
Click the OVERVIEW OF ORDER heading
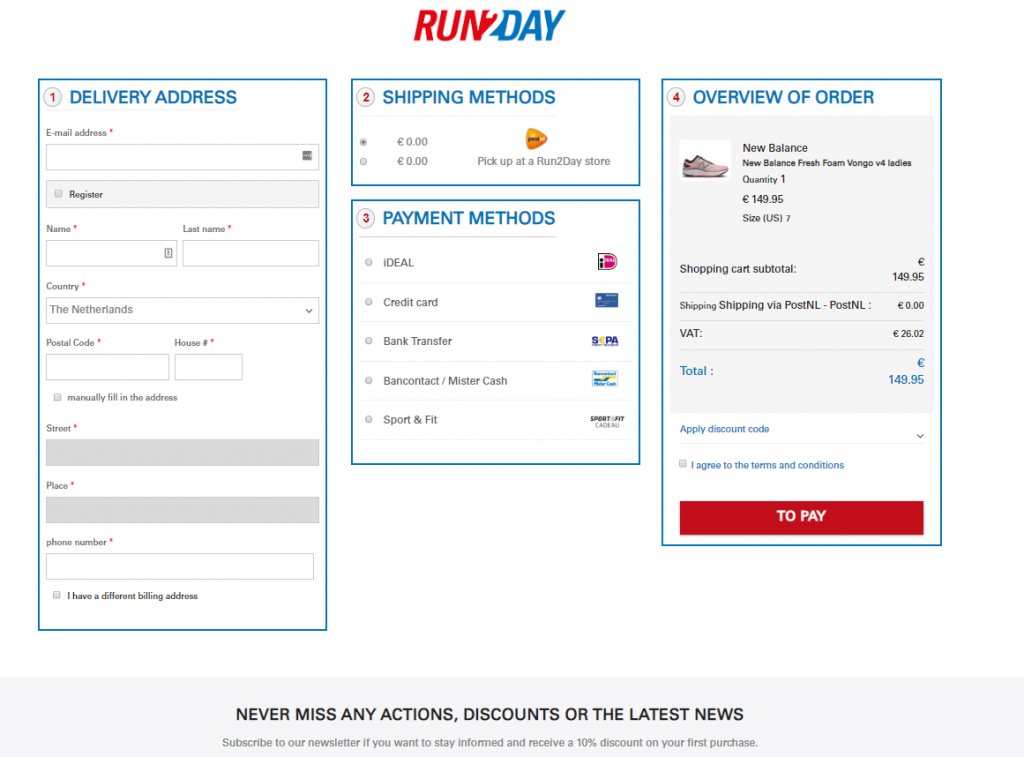tap(783, 97)
